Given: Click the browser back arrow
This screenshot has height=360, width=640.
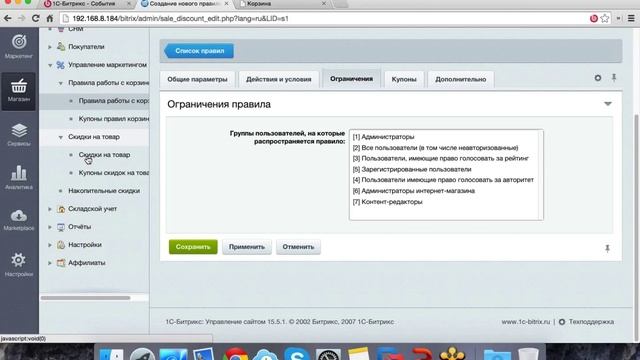Looking at the screenshot, I should [7, 18].
